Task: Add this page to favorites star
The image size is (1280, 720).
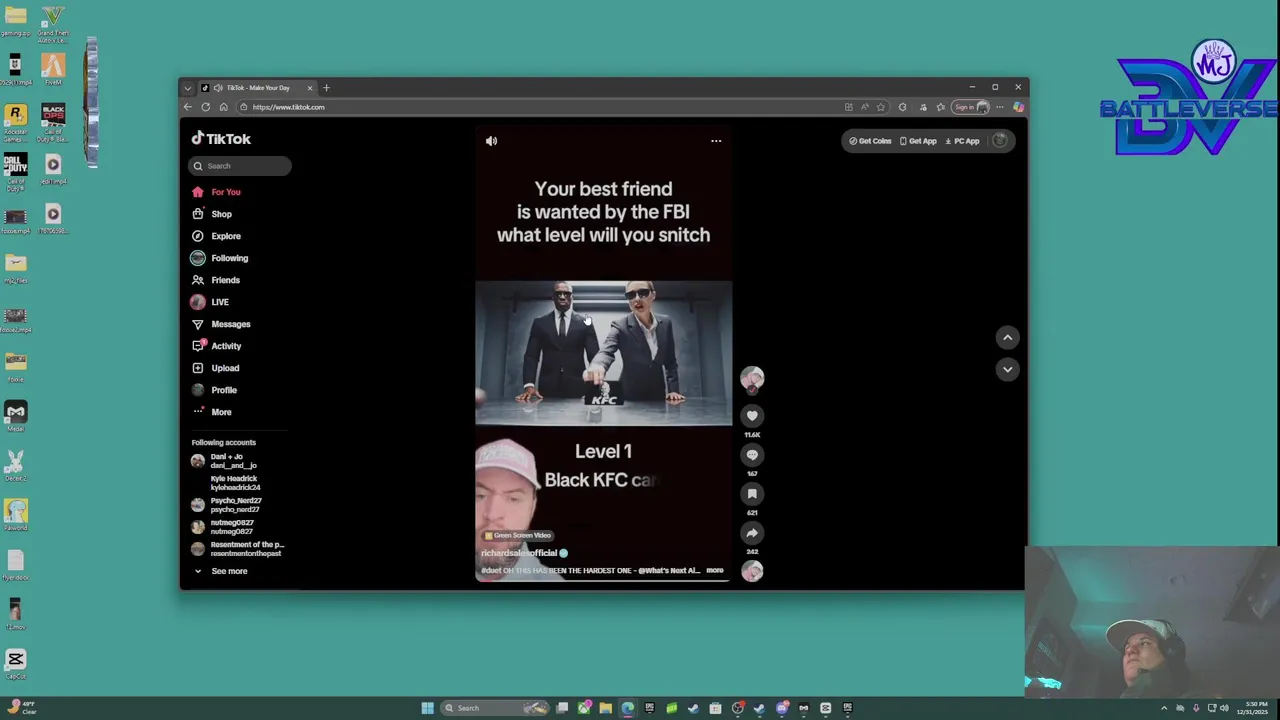Action: coord(881,107)
